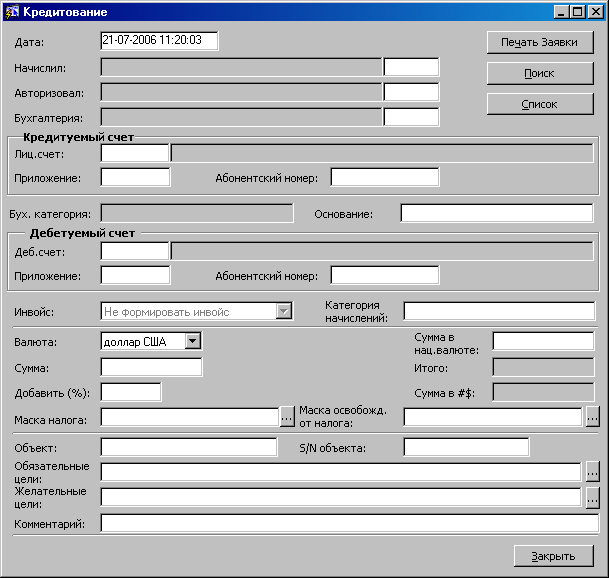609x578 pixels.
Task: Click the Добавить (%) field
Action: (131, 392)
